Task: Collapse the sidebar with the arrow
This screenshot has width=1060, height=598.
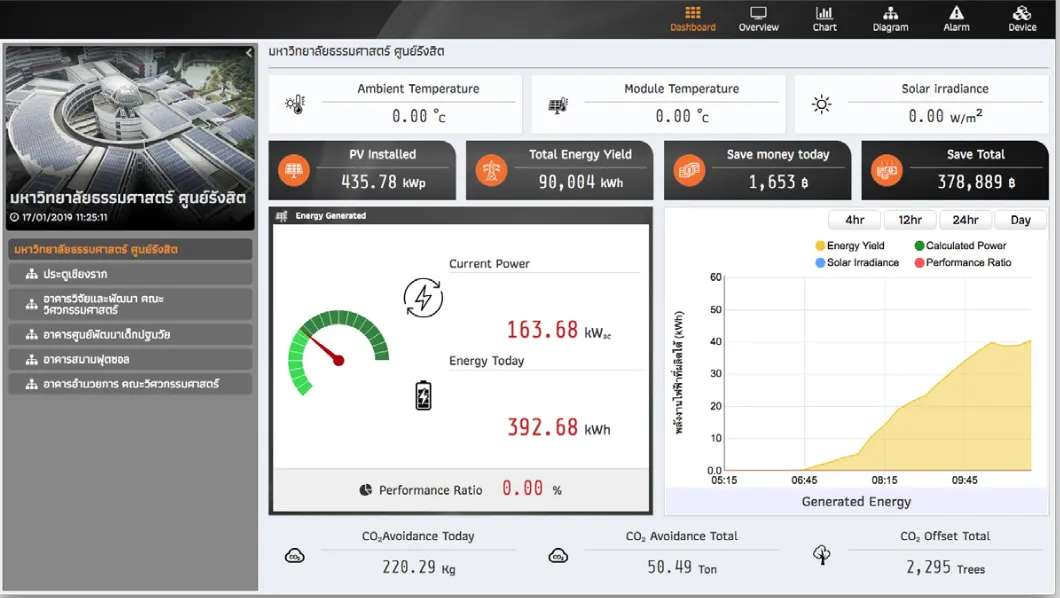Action: click(x=249, y=53)
